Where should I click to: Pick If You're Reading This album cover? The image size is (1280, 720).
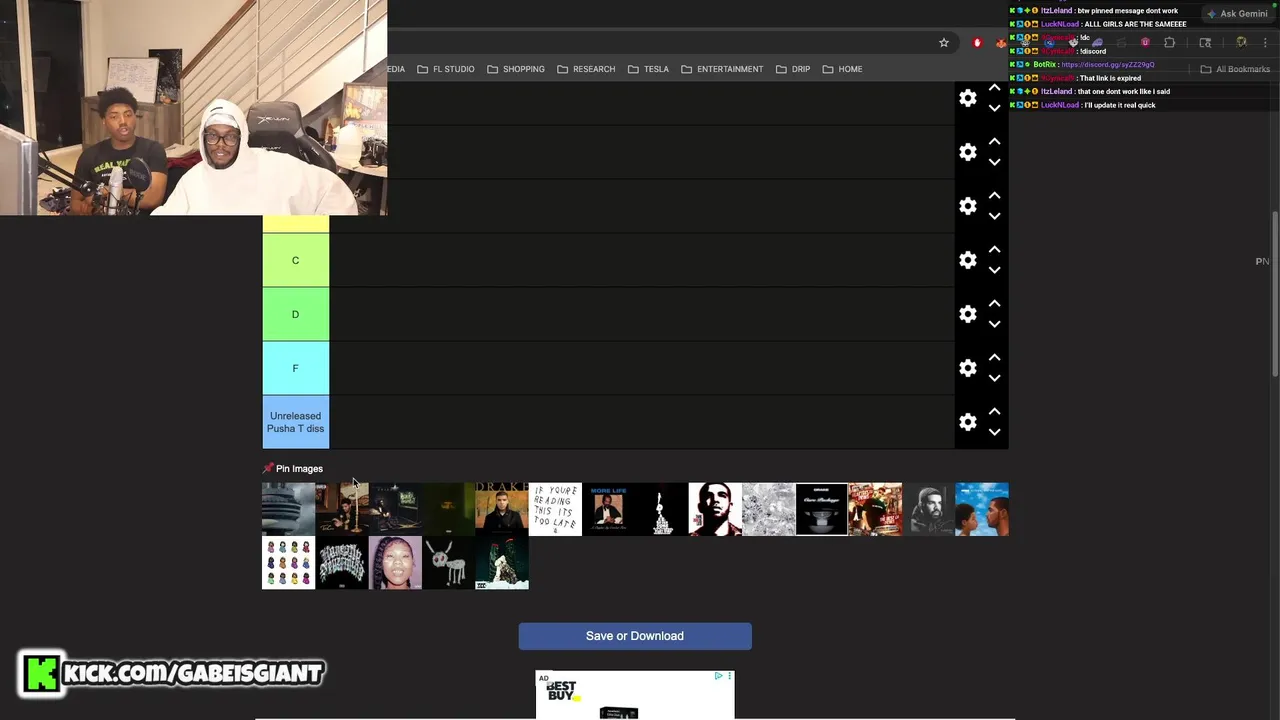[555, 509]
